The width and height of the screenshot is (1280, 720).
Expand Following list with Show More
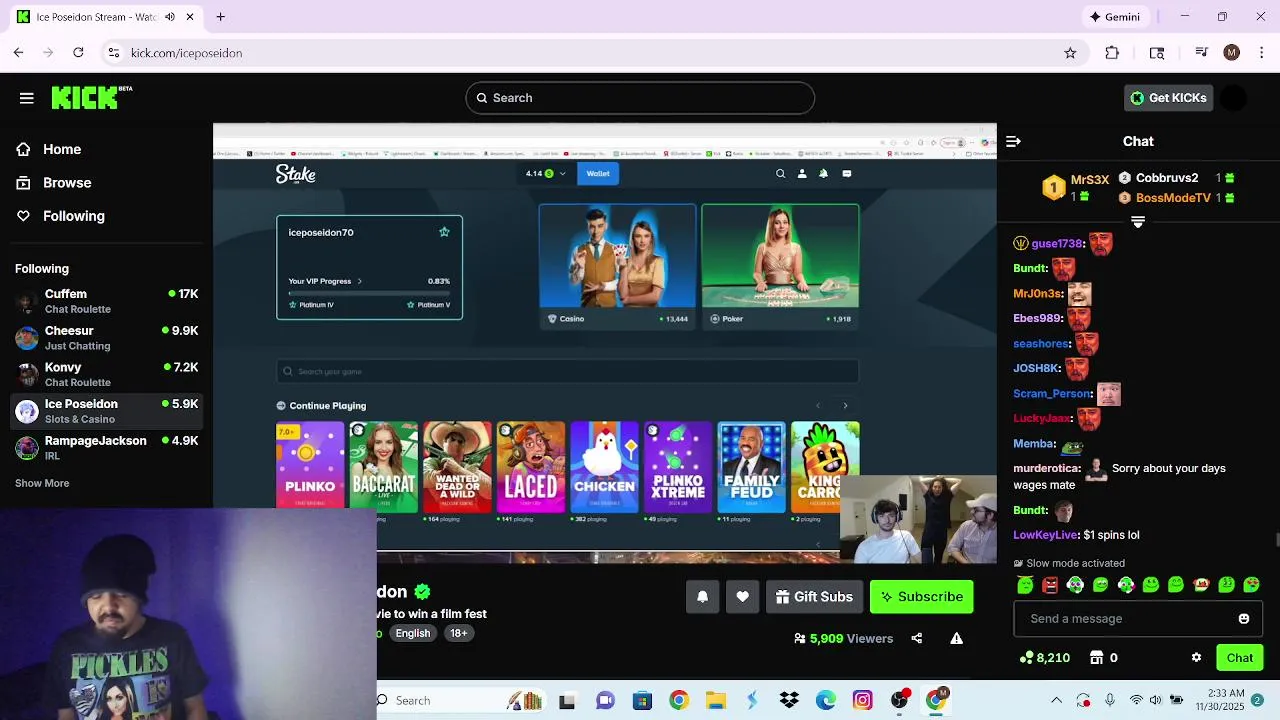[42, 483]
